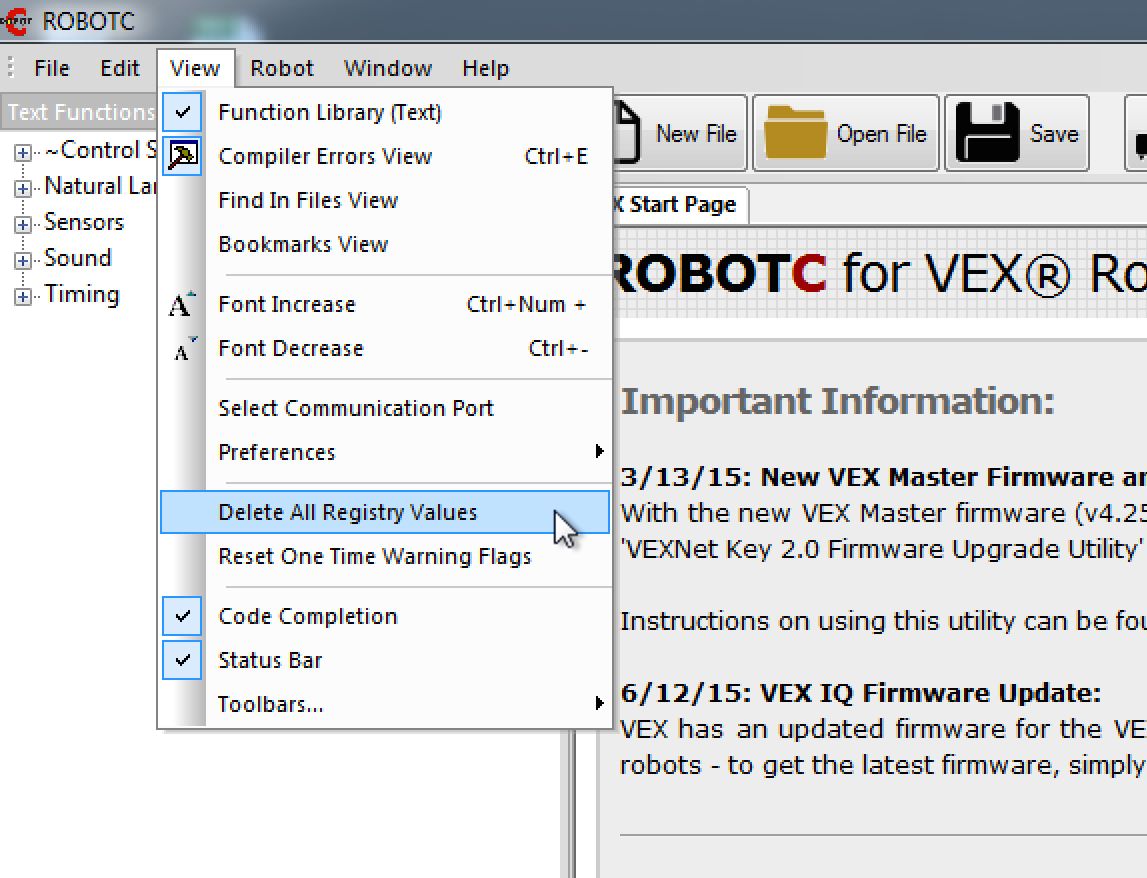Click the Text Functions panel header
Image resolution: width=1147 pixels, height=878 pixels.
[x=79, y=112]
